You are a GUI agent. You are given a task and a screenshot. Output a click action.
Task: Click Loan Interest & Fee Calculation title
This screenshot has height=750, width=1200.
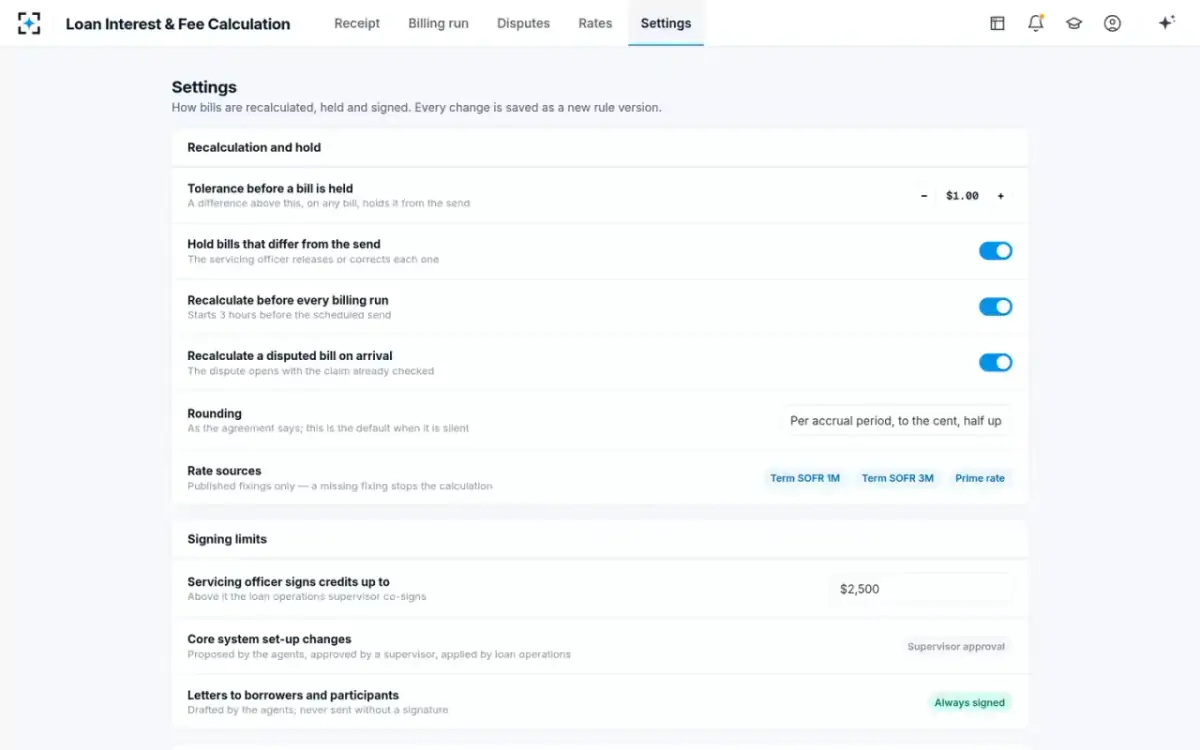point(178,24)
